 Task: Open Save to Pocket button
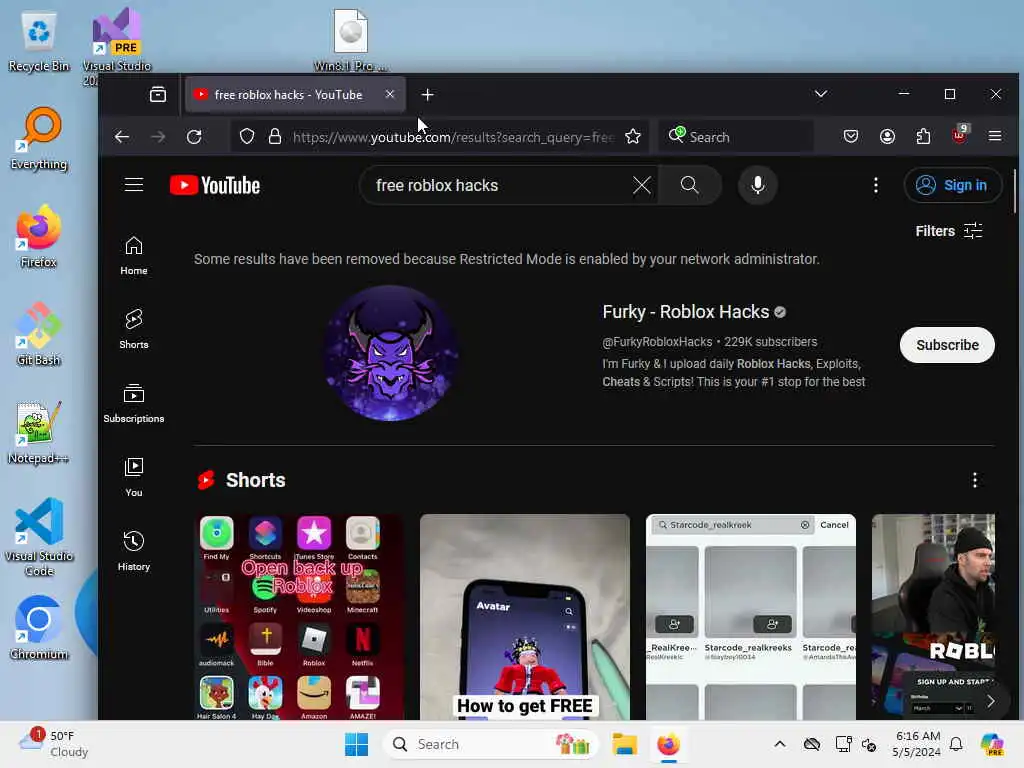pyautogui.click(x=851, y=136)
